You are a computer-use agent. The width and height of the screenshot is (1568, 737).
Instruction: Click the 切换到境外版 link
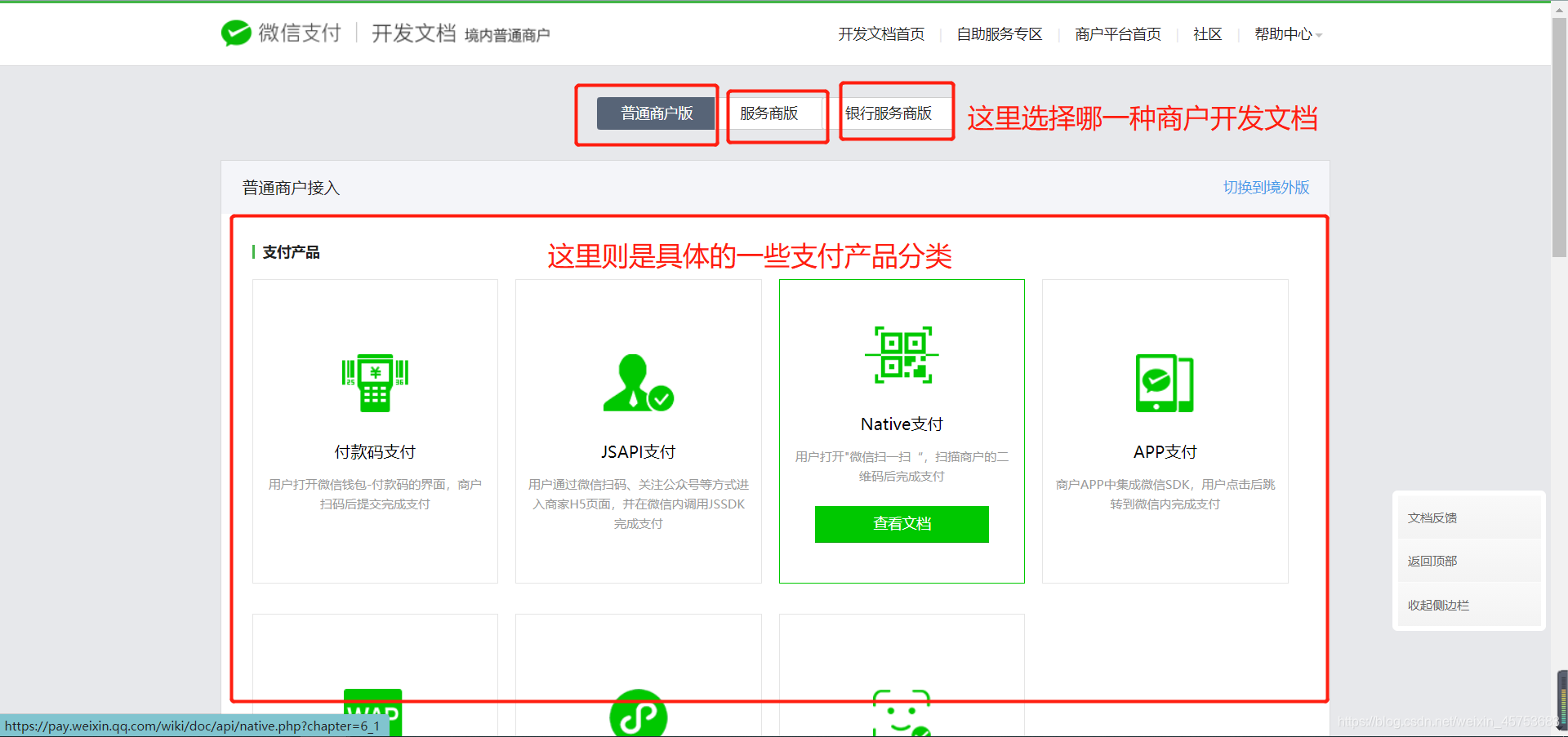pos(1266,187)
